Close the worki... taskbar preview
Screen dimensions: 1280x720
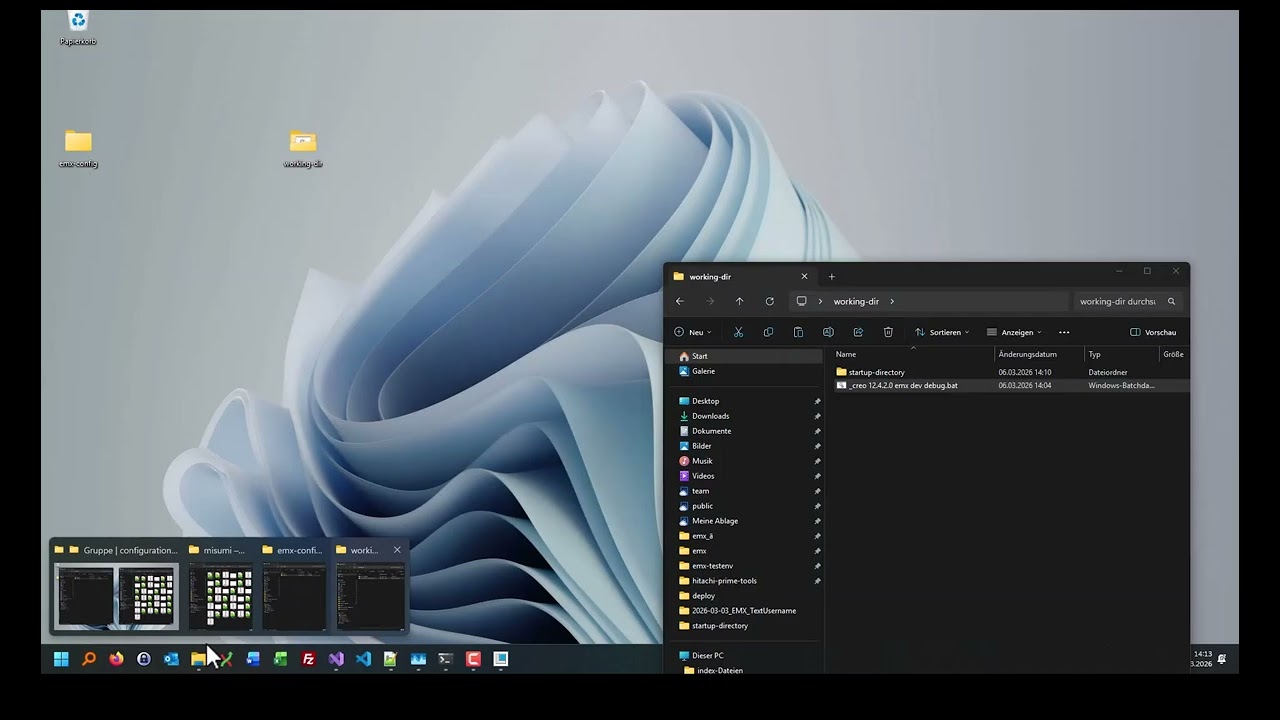(x=397, y=550)
